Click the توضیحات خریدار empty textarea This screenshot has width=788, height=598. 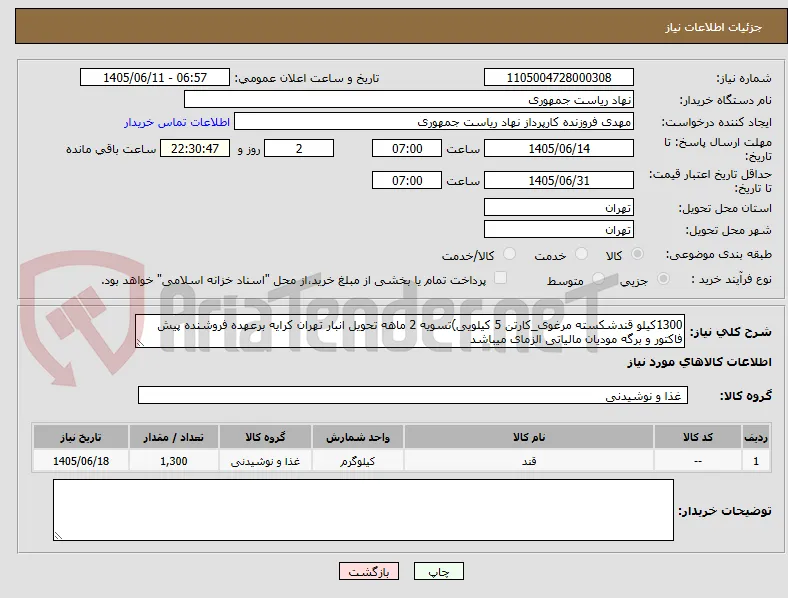click(363, 510)
